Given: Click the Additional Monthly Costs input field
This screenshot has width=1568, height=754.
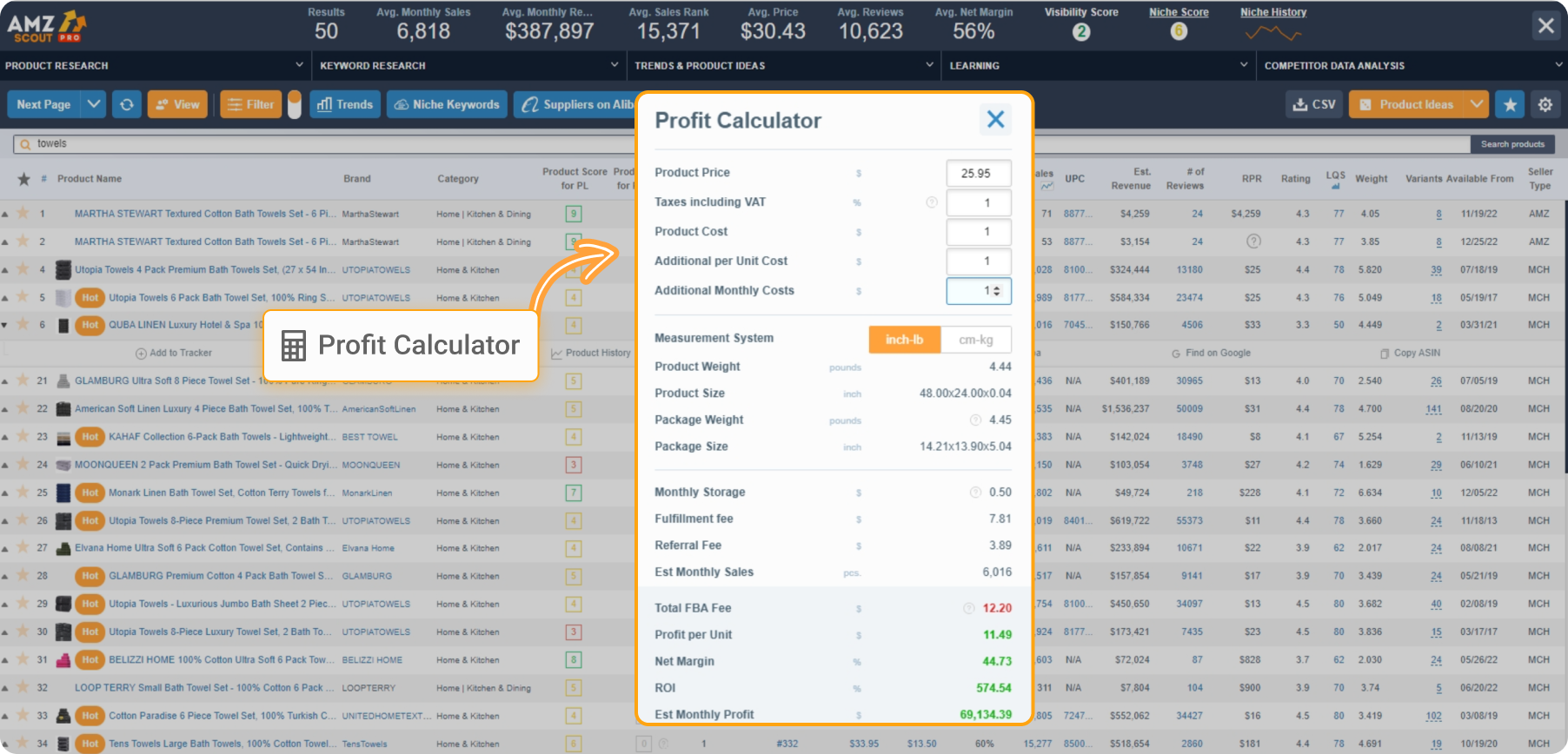Looking at the screenshot, I should 979,291.
